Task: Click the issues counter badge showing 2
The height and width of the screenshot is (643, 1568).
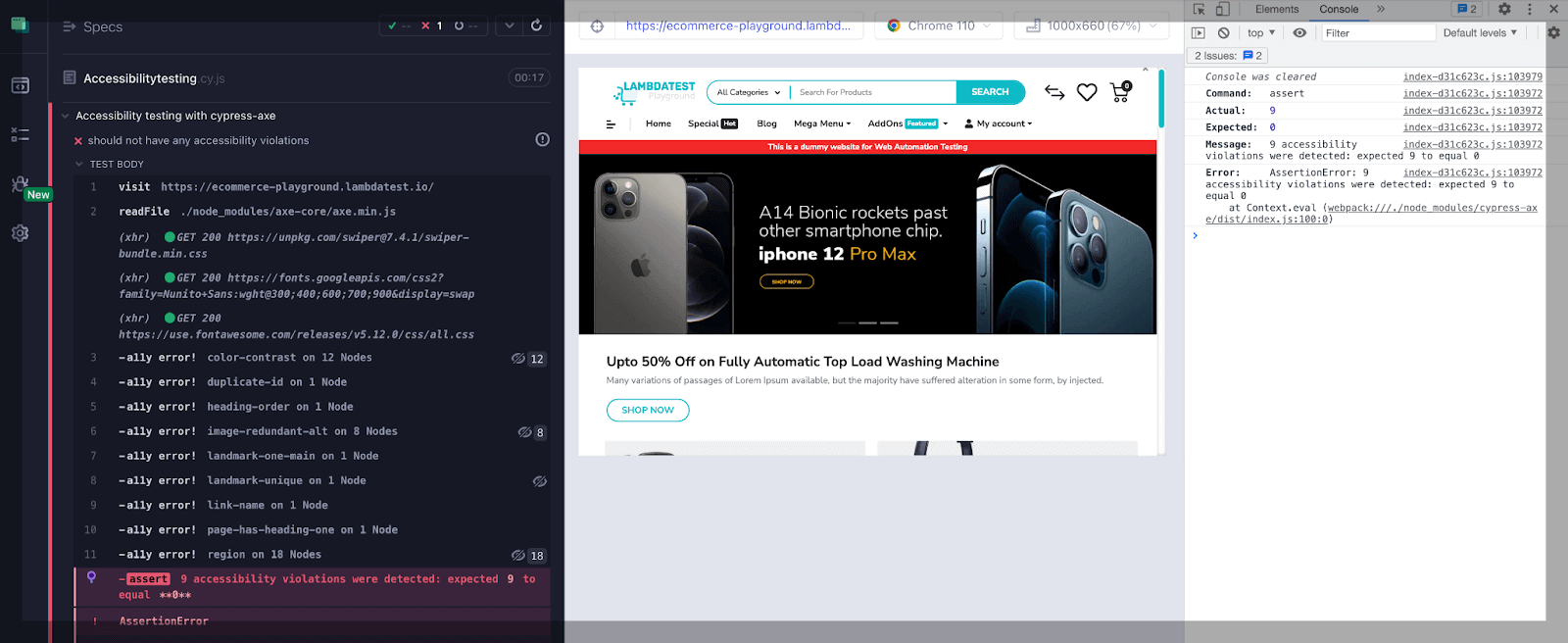Action: tap(1466, 9)
